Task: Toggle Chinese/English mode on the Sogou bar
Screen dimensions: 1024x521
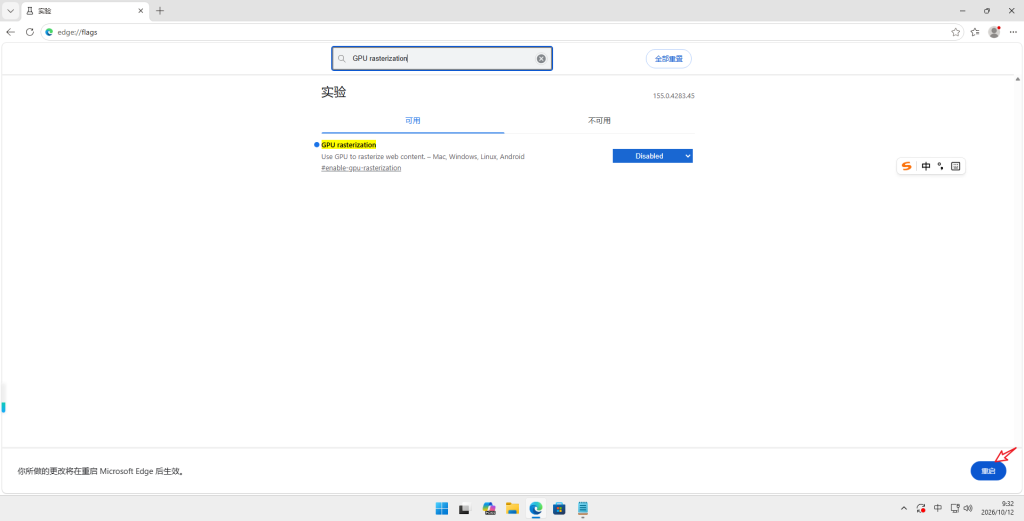Action: click(x=926, y=166)
